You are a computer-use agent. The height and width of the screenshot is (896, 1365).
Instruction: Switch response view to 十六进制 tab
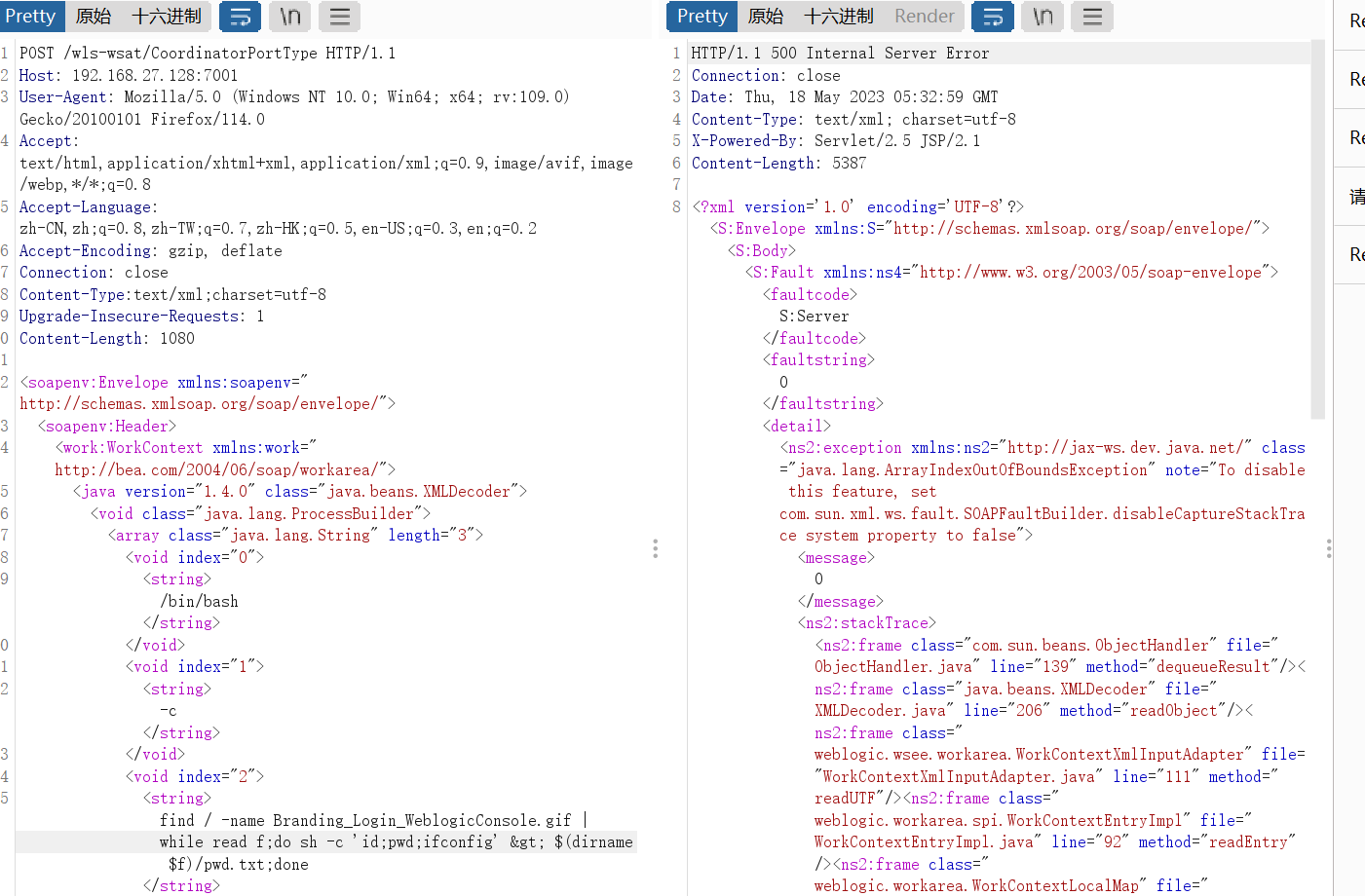pos(839,17)
